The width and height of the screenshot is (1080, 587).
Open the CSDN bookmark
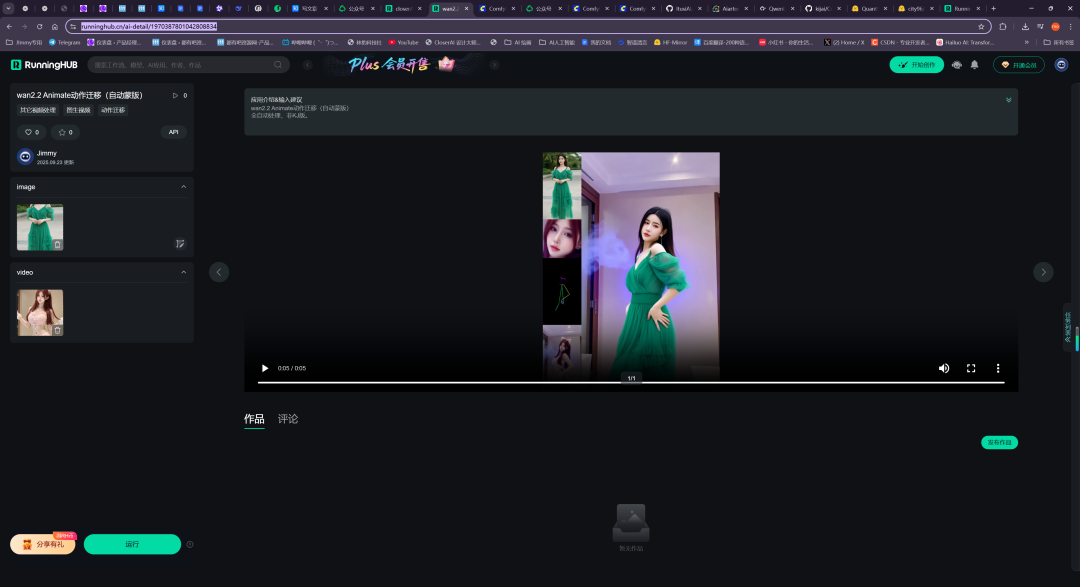[x=901, y=42]
